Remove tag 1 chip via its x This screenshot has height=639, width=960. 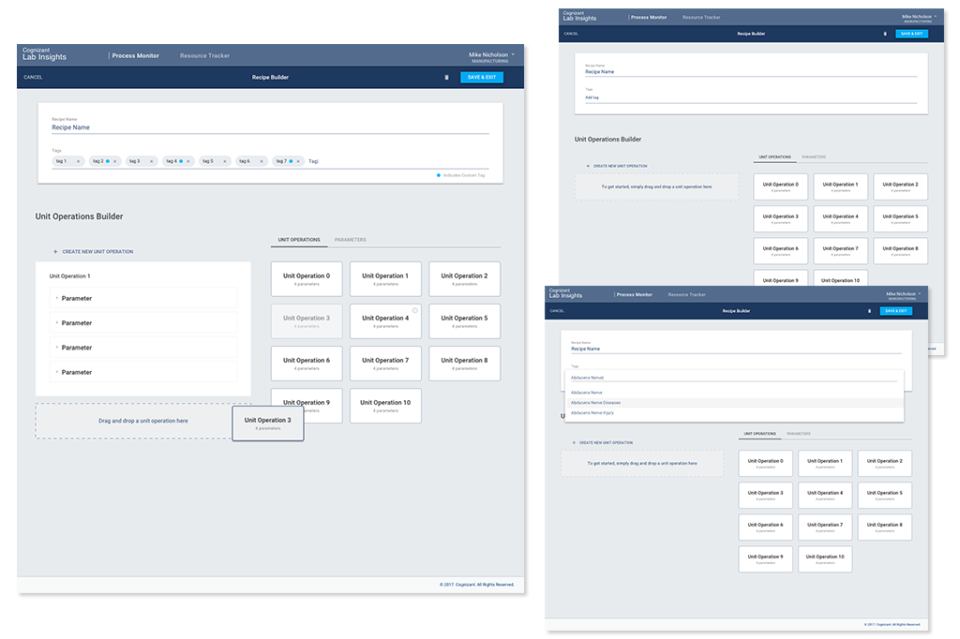pyautogui.click(x=78, y=162)
